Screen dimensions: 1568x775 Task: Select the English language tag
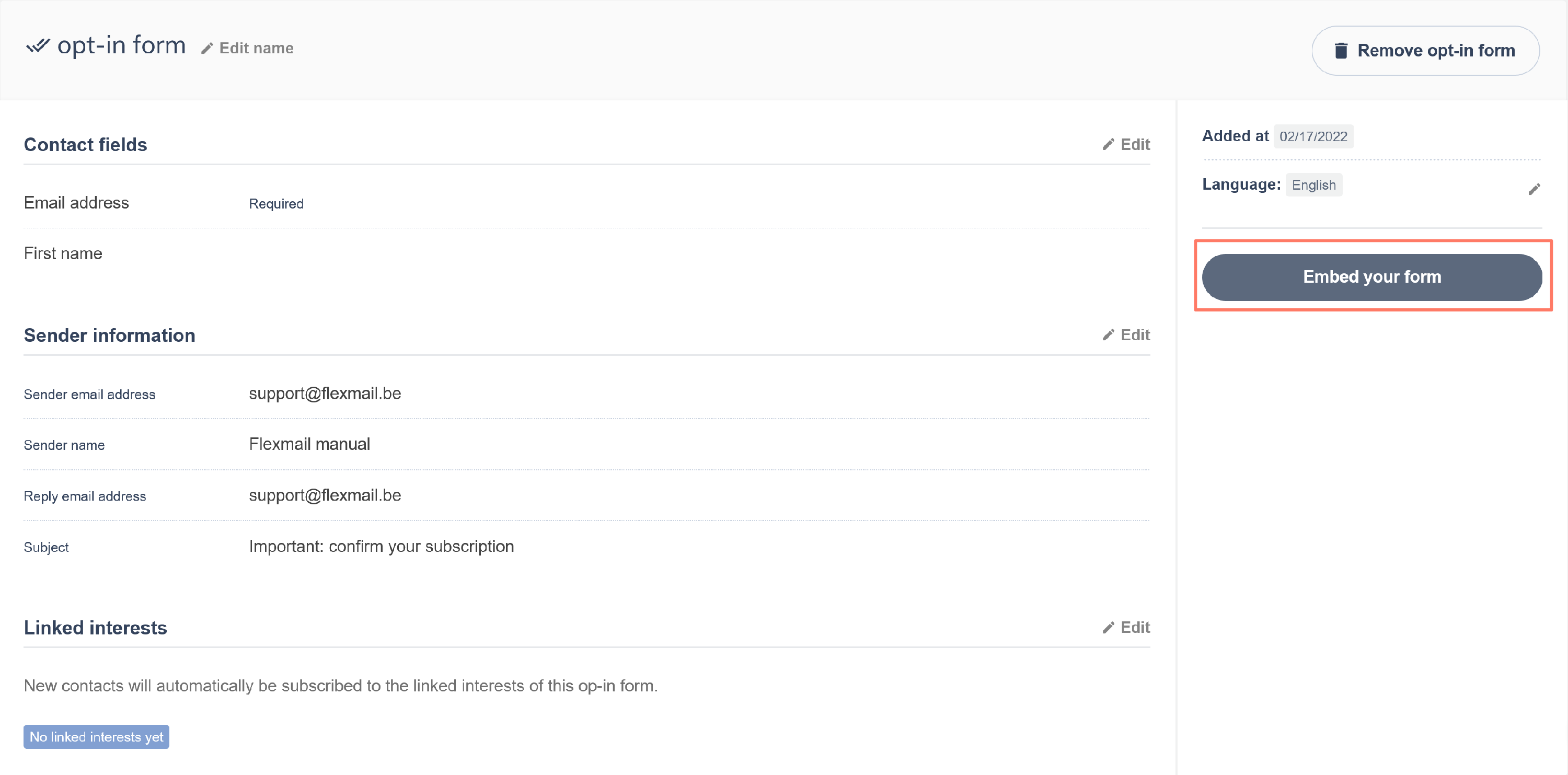(x=1313, y=185)
